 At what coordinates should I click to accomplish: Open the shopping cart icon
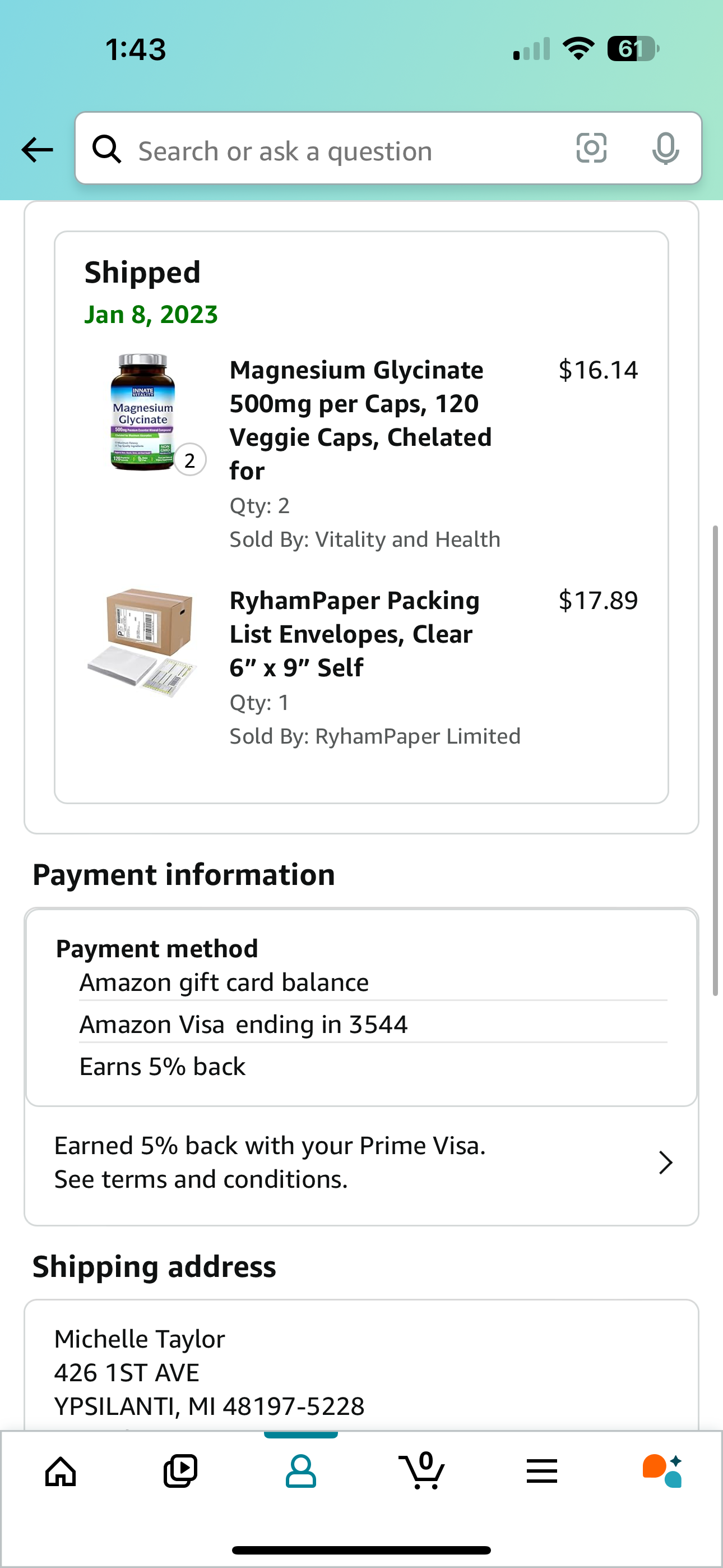point(421,1470)
